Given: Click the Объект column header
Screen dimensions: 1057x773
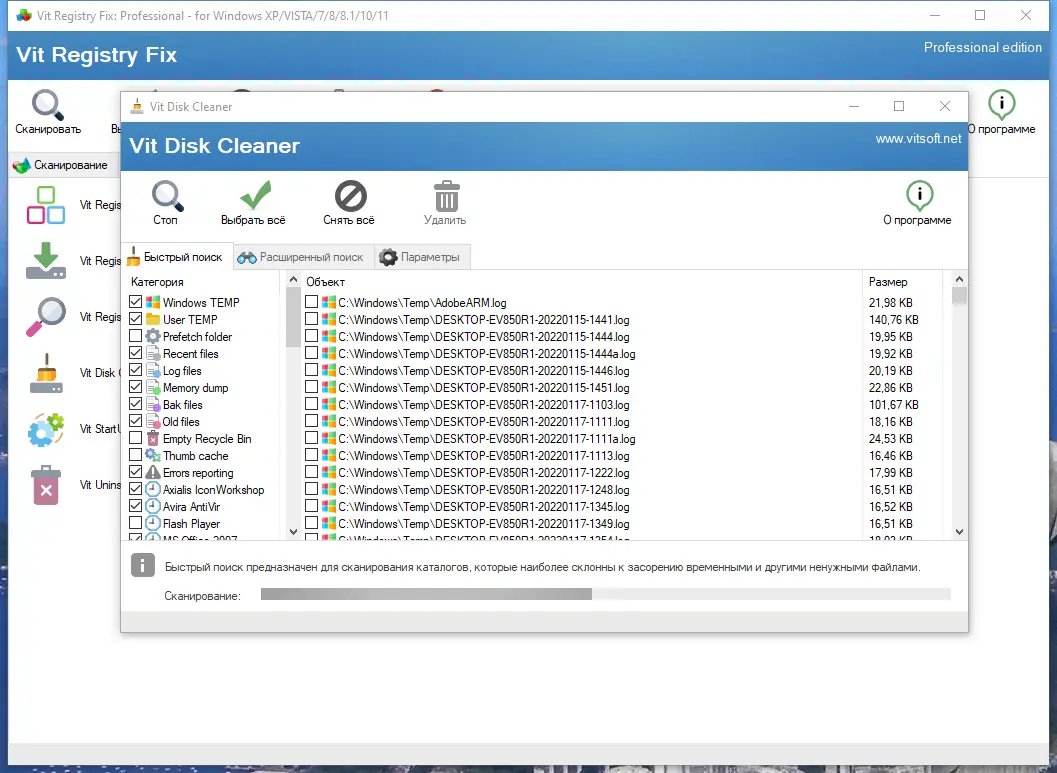Looking at the screenshot, I should pyautogui.click(x=326, y=282).
